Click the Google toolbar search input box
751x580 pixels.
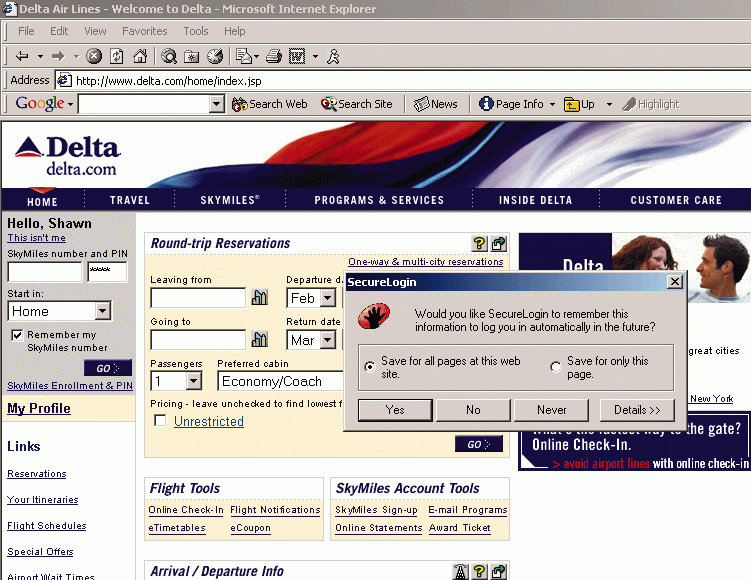pos(144,104)
